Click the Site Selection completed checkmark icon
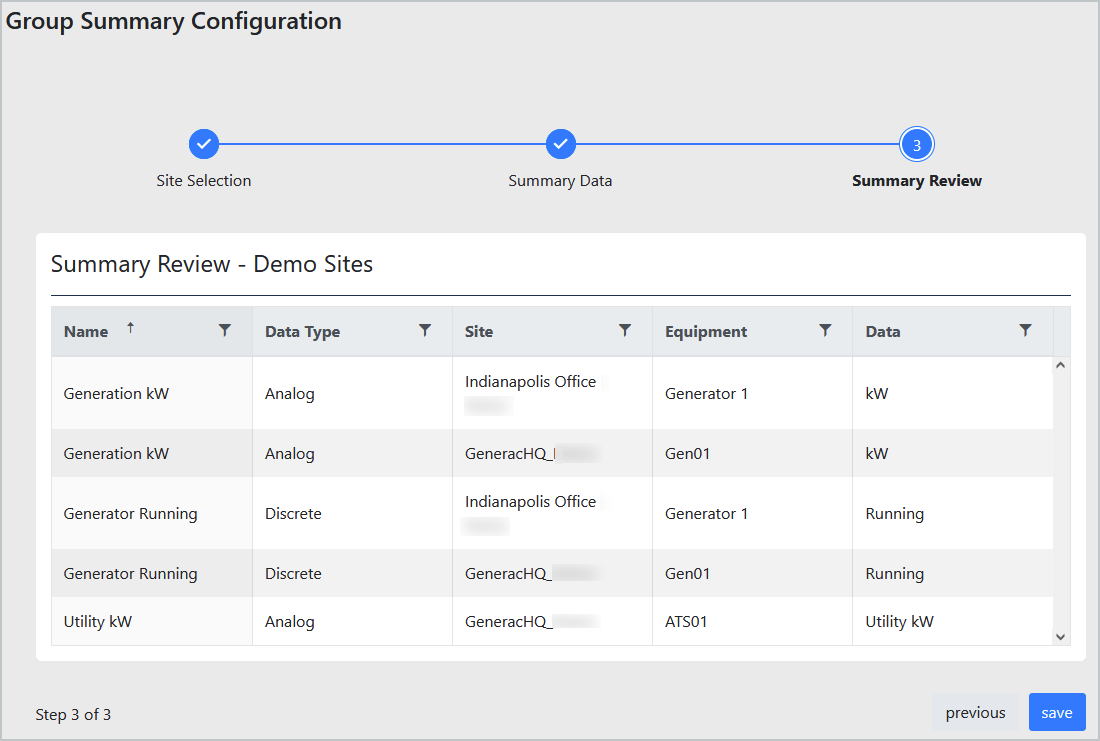 (x=204, y=143)
